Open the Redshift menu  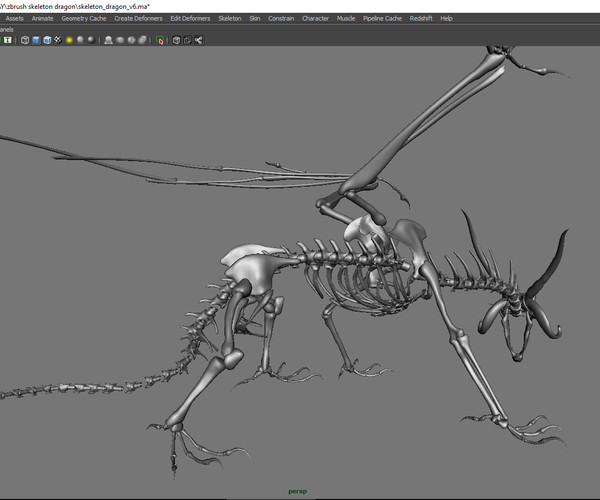point(421,18)
